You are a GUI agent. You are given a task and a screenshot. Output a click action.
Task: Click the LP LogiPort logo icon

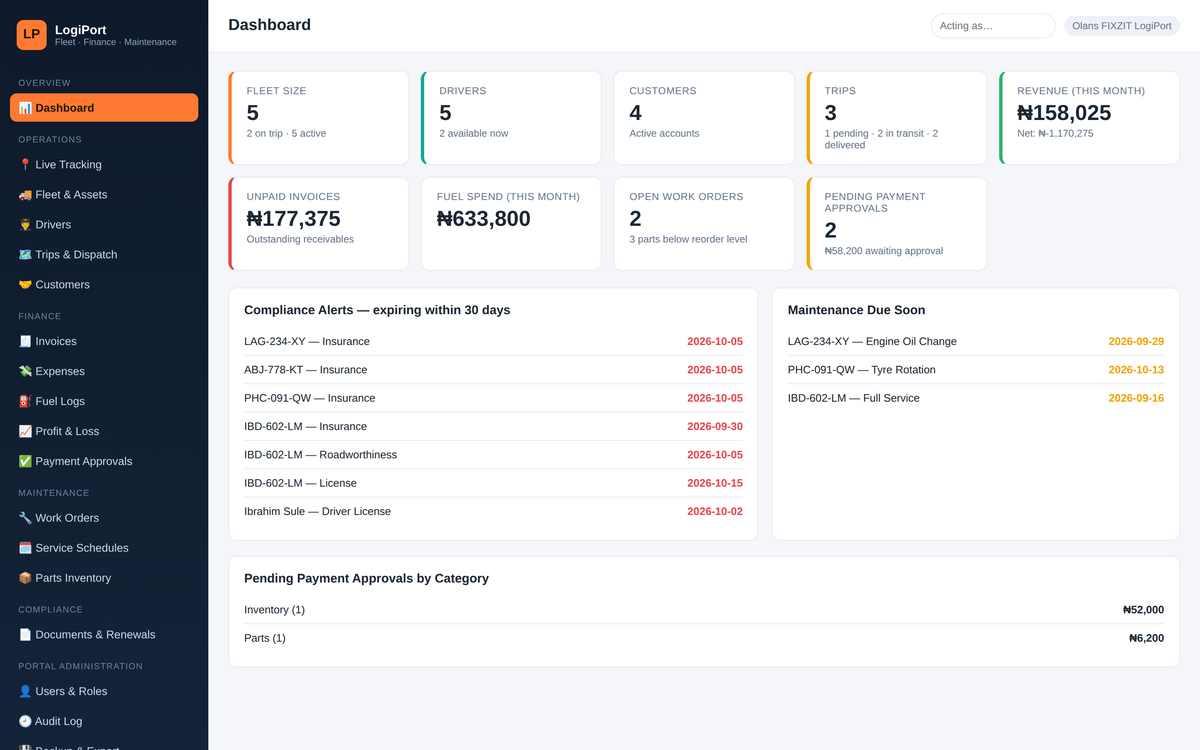[x=32, y=34]
